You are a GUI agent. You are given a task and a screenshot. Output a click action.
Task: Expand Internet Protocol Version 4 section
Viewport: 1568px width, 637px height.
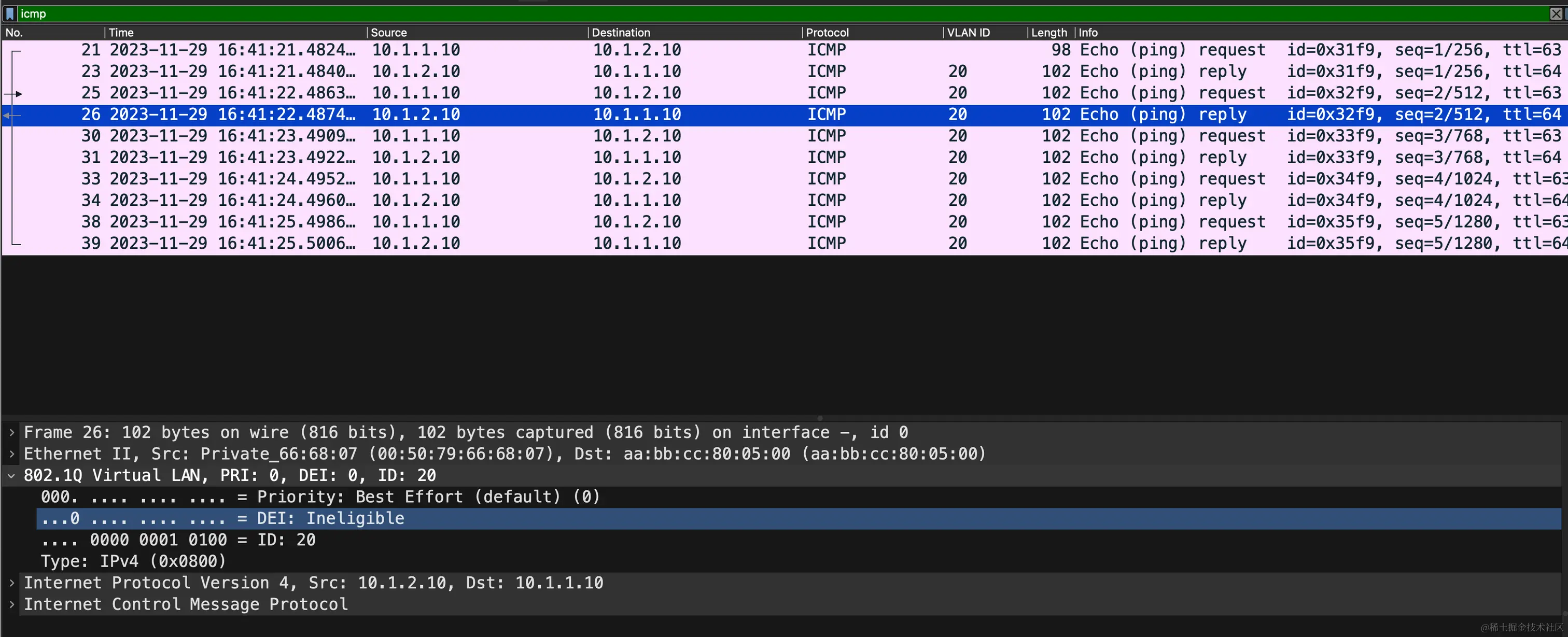[11, 583]
